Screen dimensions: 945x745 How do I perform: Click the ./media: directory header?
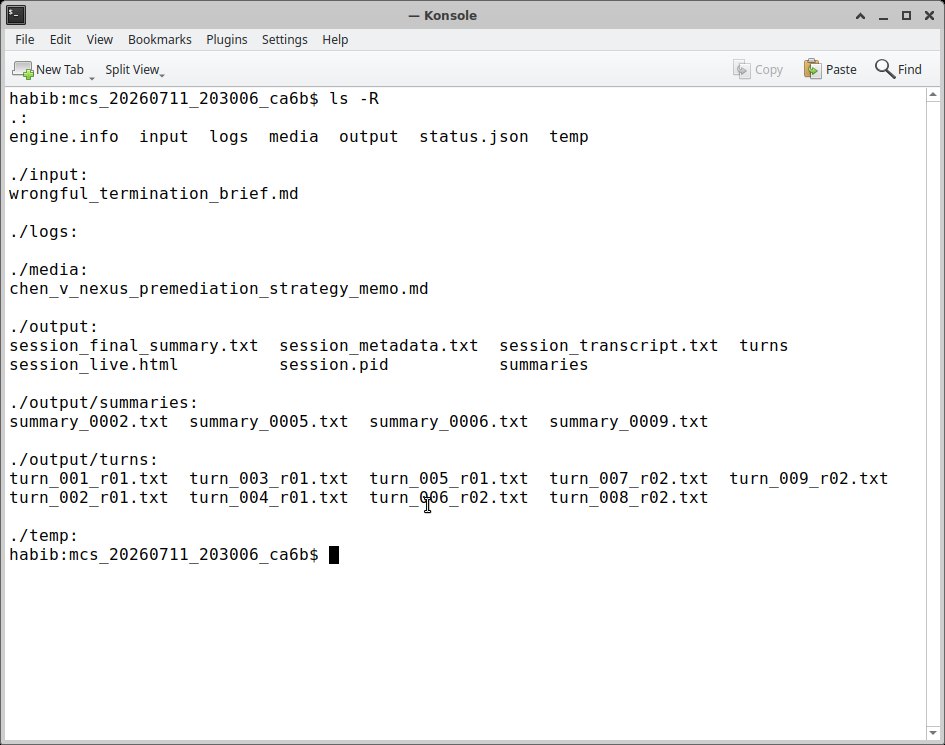click(49, 269)
